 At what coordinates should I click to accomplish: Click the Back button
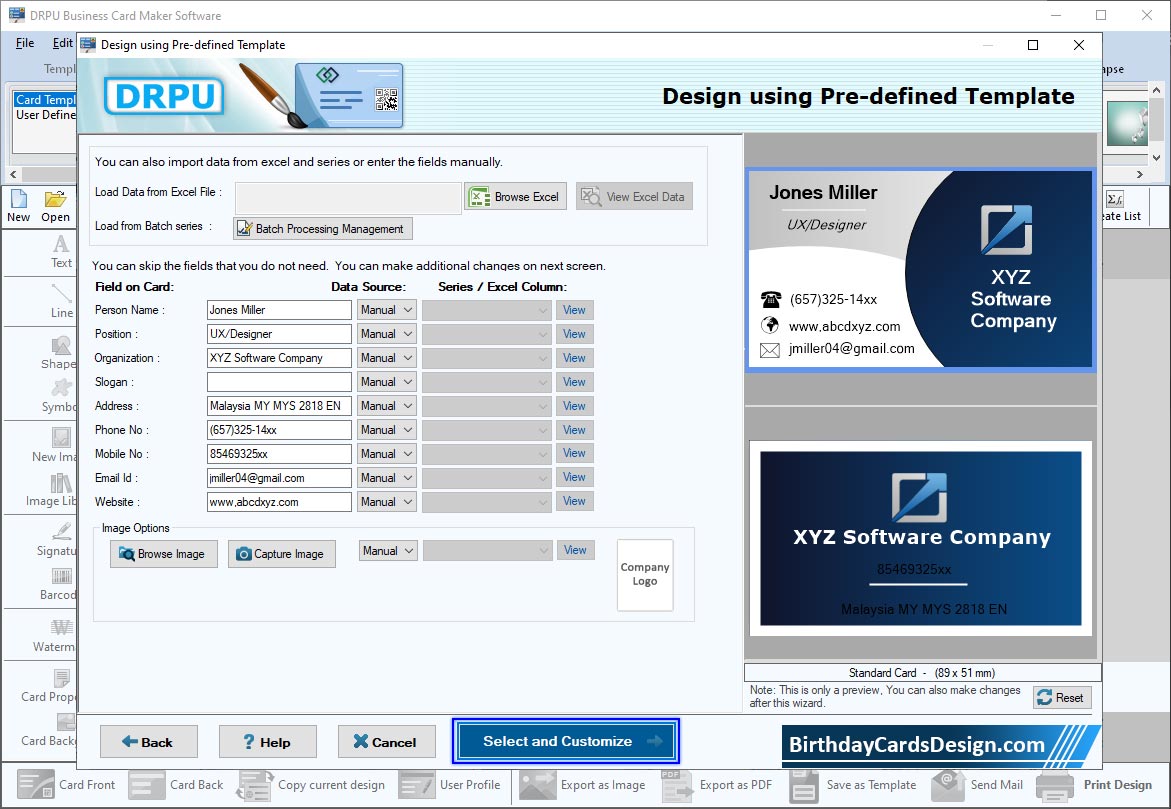click(148, 742)
